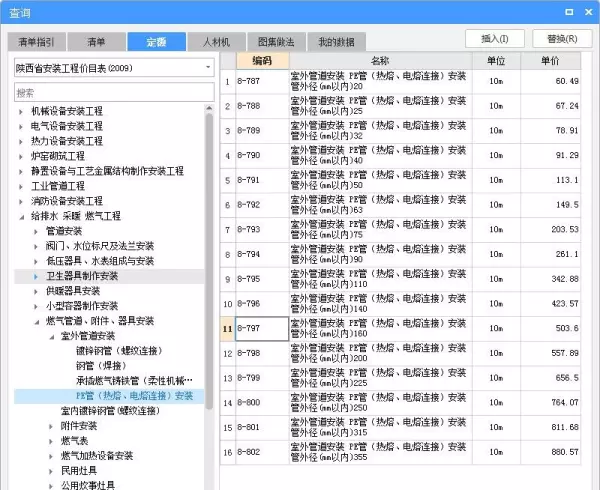Select code cell 8-792
600x490 pixels.
262,205
